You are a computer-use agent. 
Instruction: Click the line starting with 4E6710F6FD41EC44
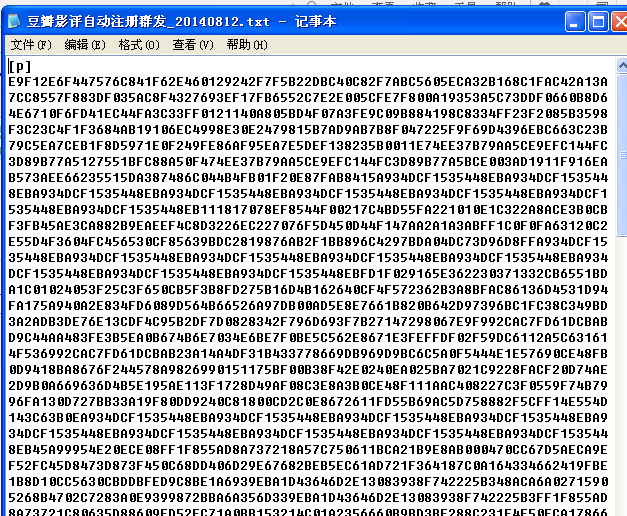(x=308, y=114)
